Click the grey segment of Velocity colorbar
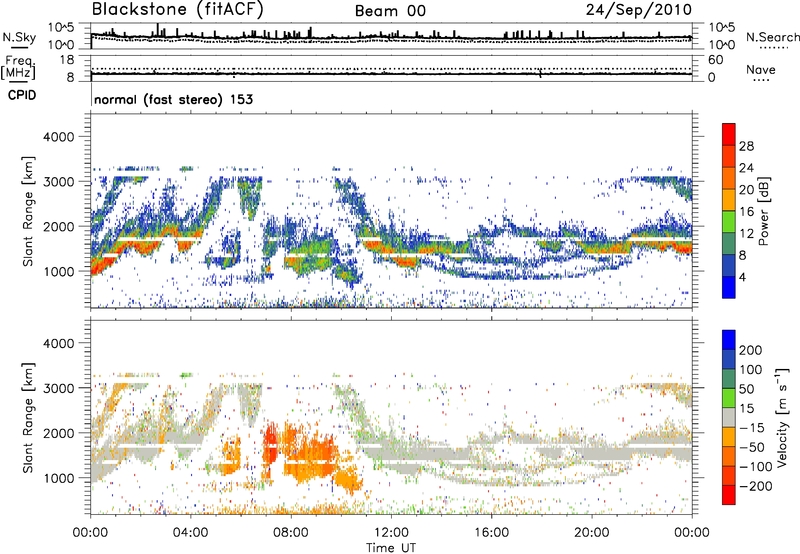 point(729,418)
